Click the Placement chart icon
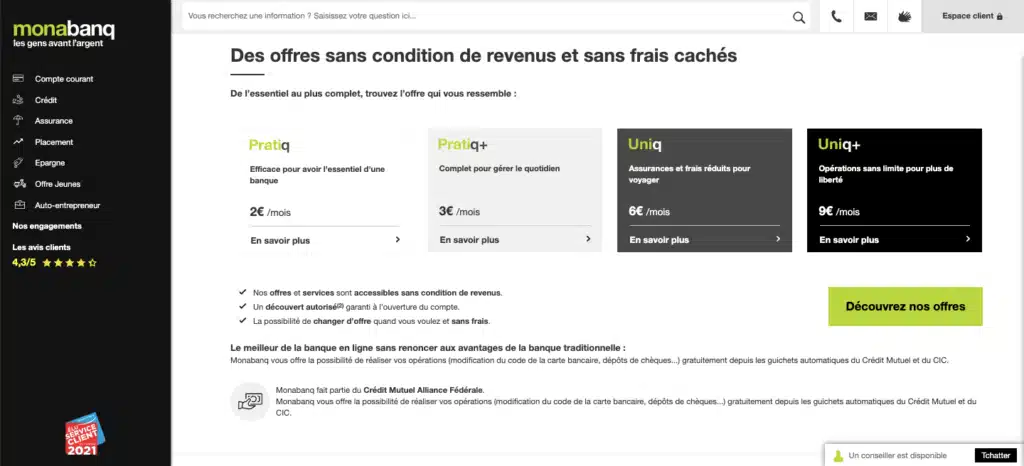 coord(18,142)
